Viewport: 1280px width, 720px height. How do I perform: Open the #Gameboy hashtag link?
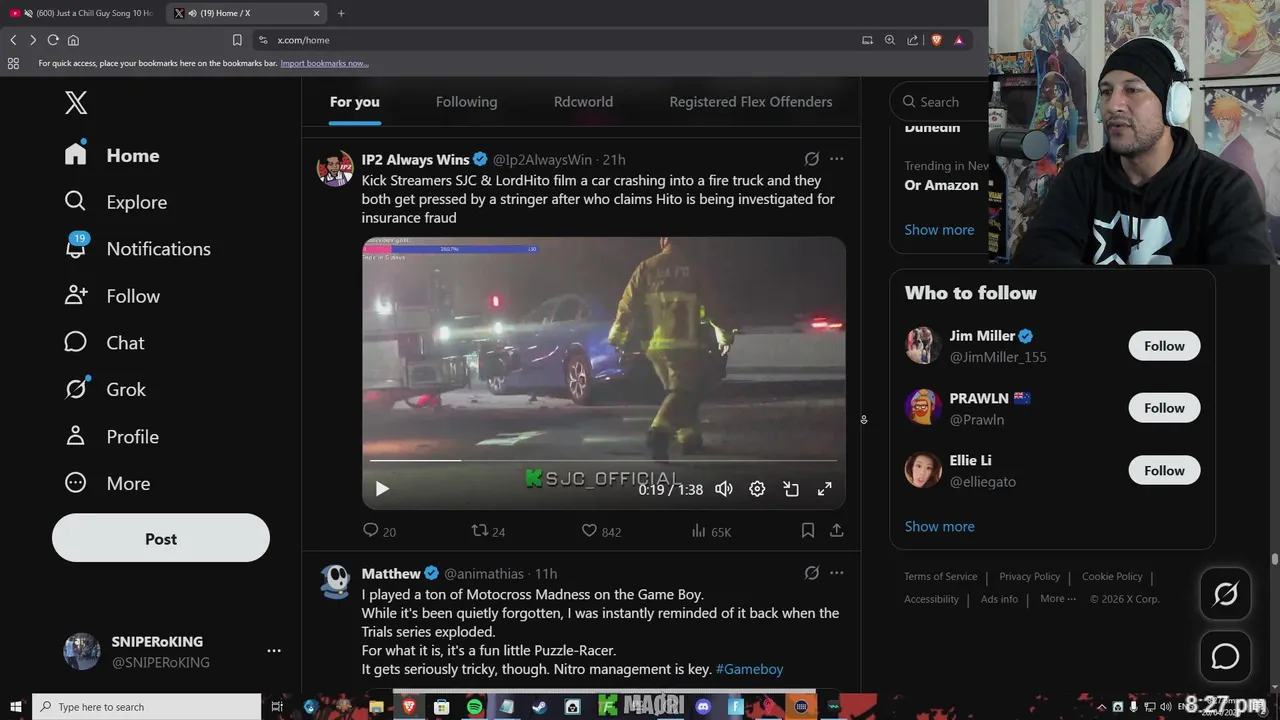click(750, 669)
